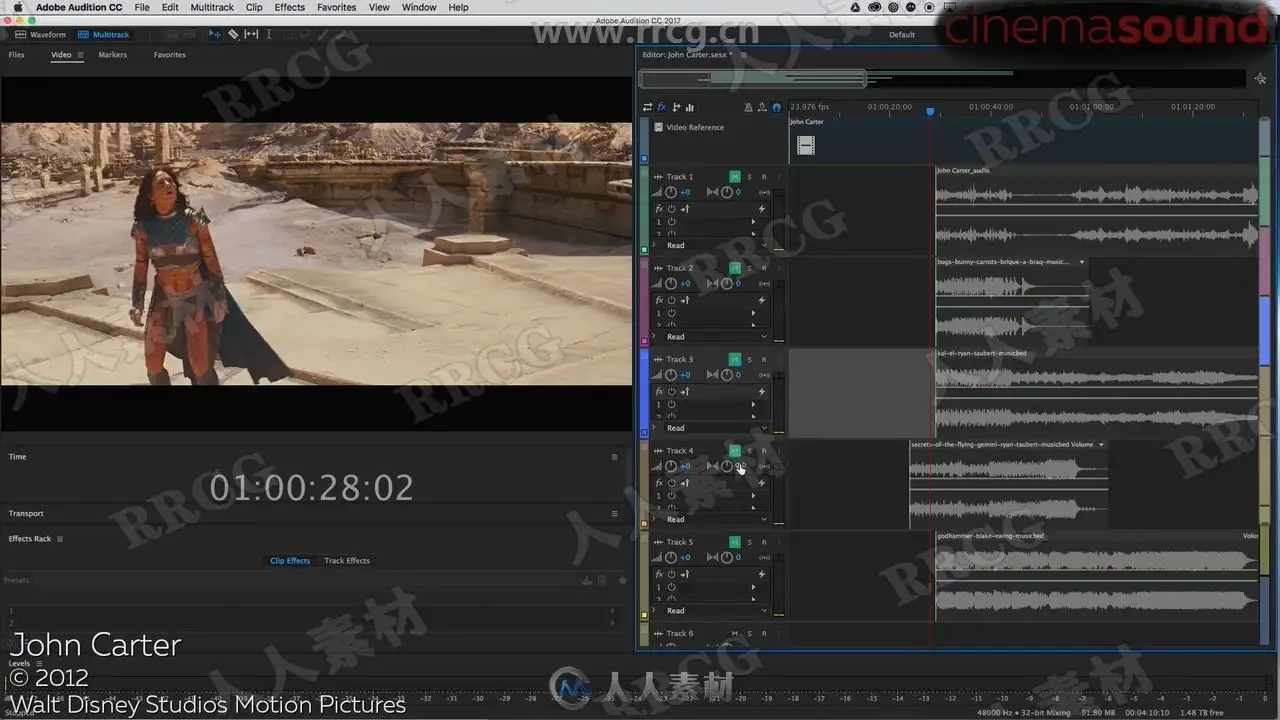Show the Sends section in track headers
The width and height of the screenshot is (1280, 720).
pos(676,107)
